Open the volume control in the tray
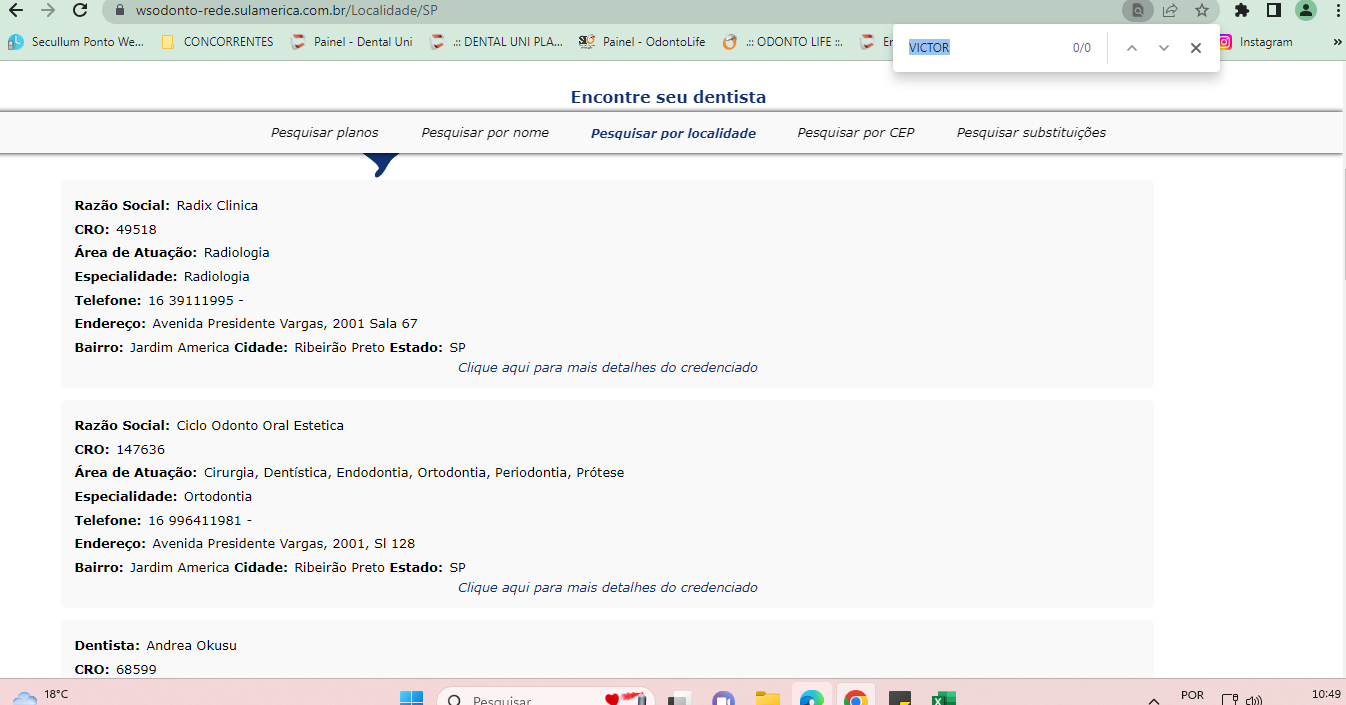Screen dimensions: 1346x705 (x=1254, y=700)
